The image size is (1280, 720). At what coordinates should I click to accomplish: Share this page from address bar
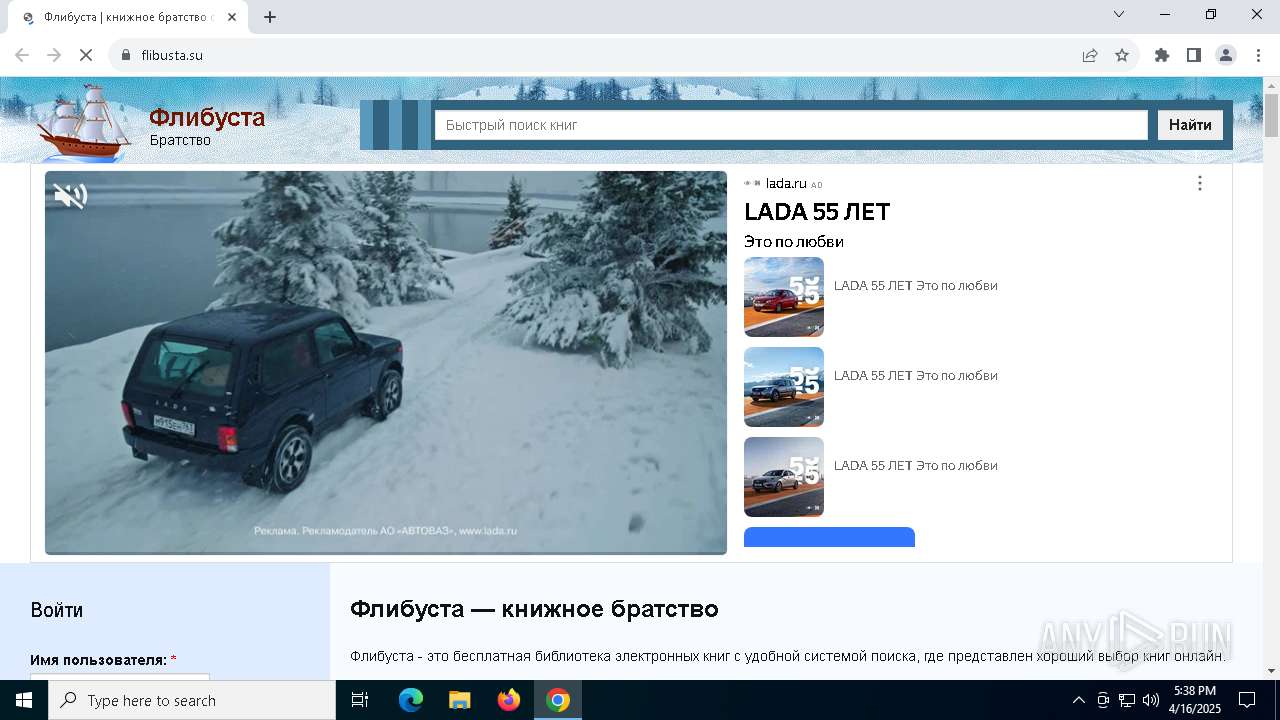(x=1090, y=55)
